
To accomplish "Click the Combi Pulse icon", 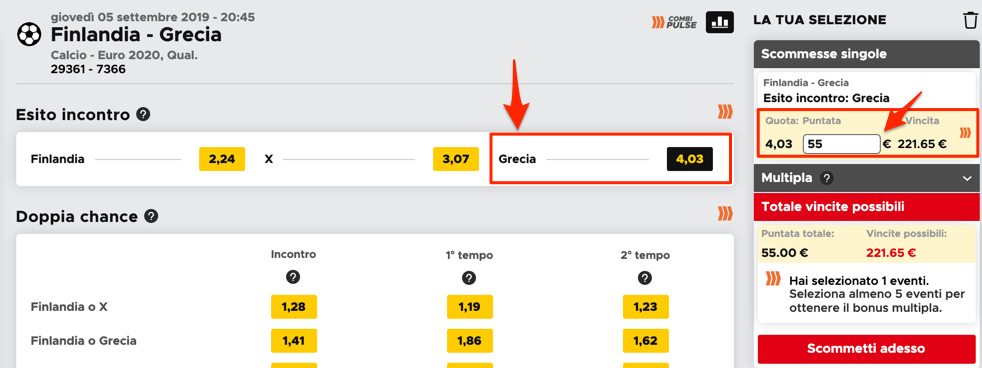I will (x=674, y=23).
